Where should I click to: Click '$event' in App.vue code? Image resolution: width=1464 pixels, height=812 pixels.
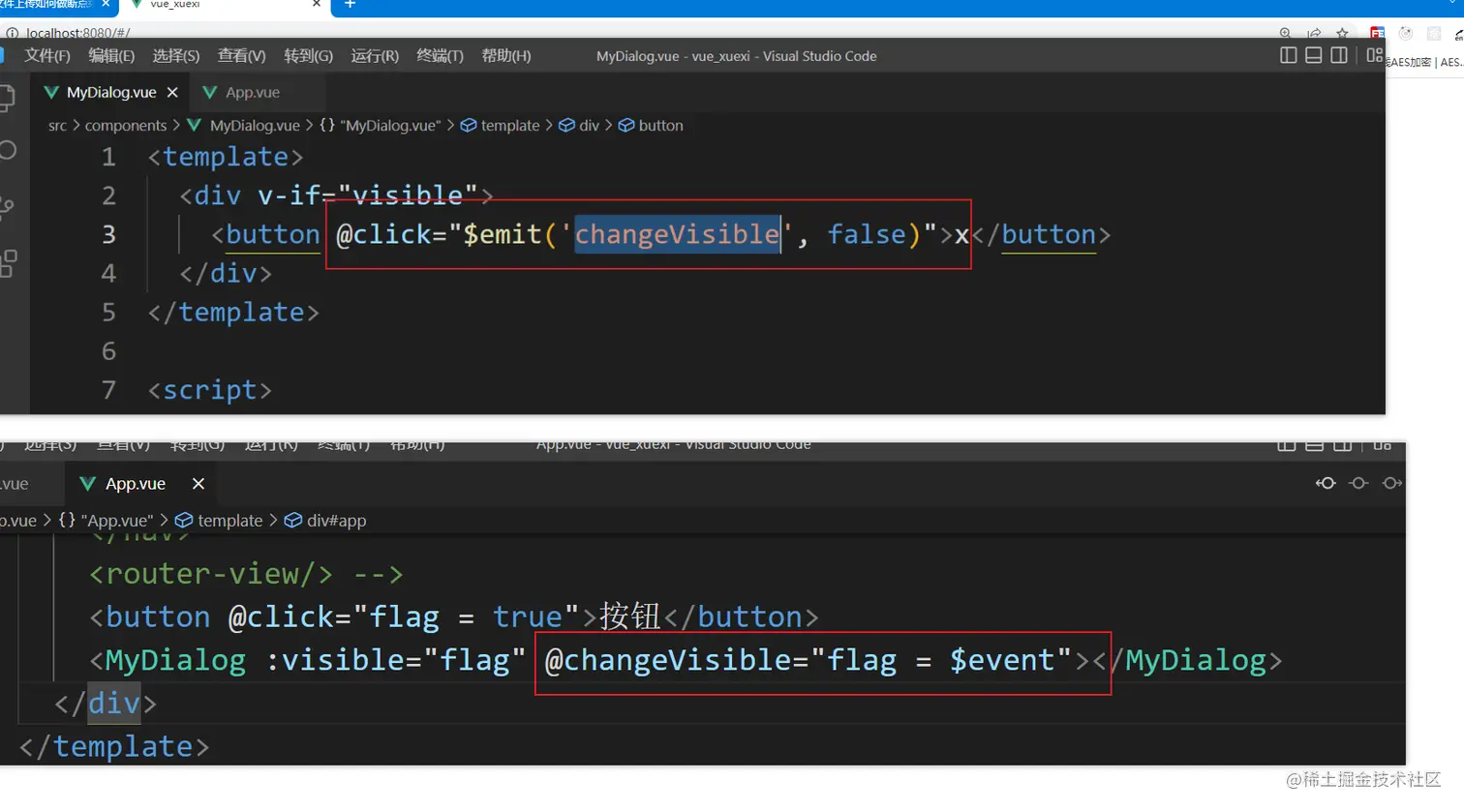[1002, 660]
